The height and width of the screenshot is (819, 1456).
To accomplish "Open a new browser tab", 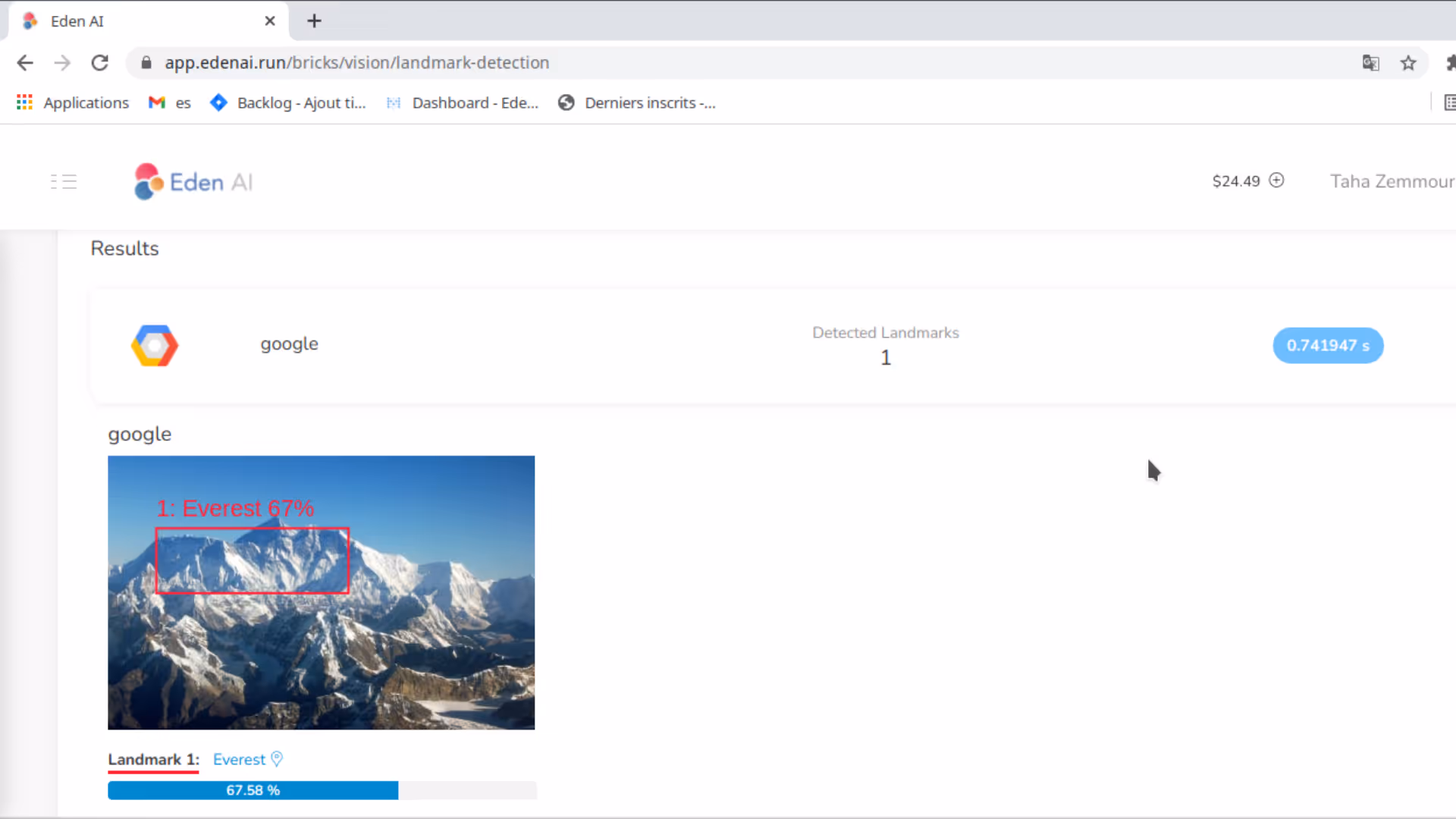I will (x=314, y=21).
